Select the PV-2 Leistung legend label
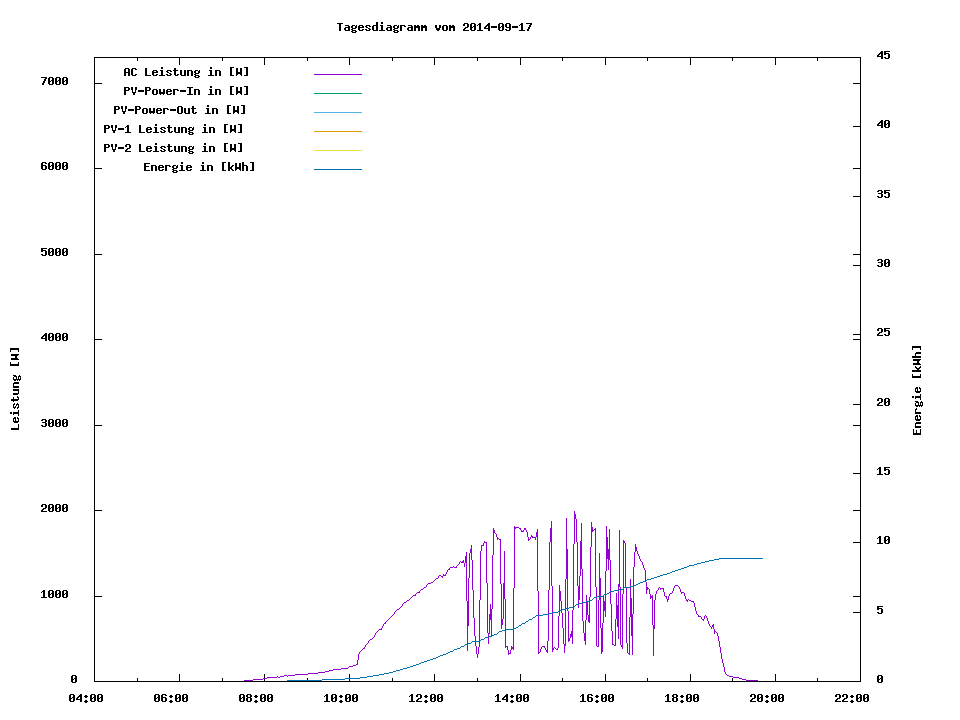The image size is (960, 720). click(174, 148)
